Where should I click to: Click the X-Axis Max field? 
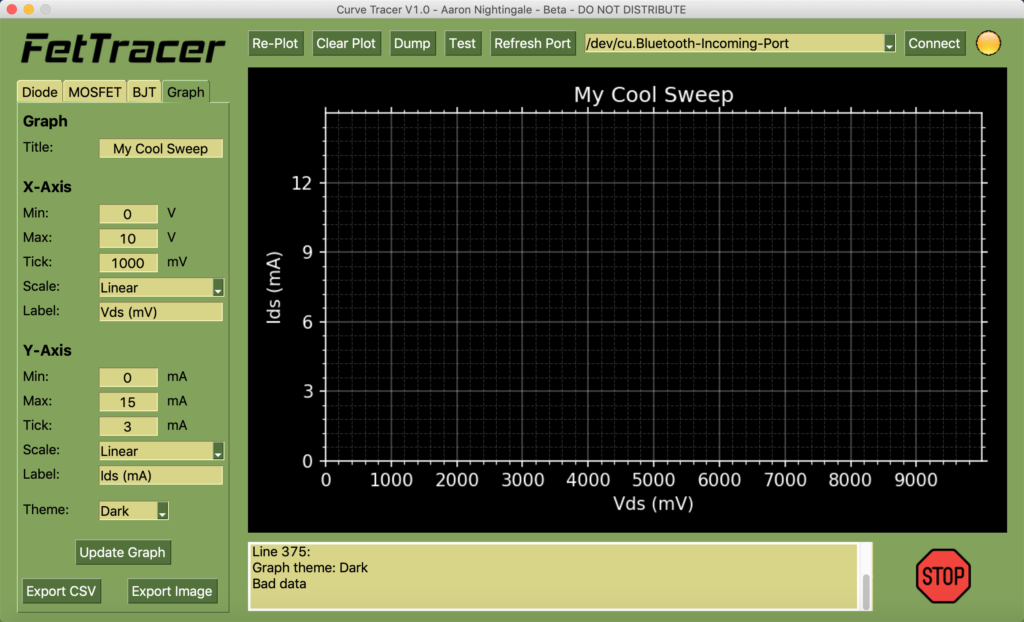tap(128, 238)
